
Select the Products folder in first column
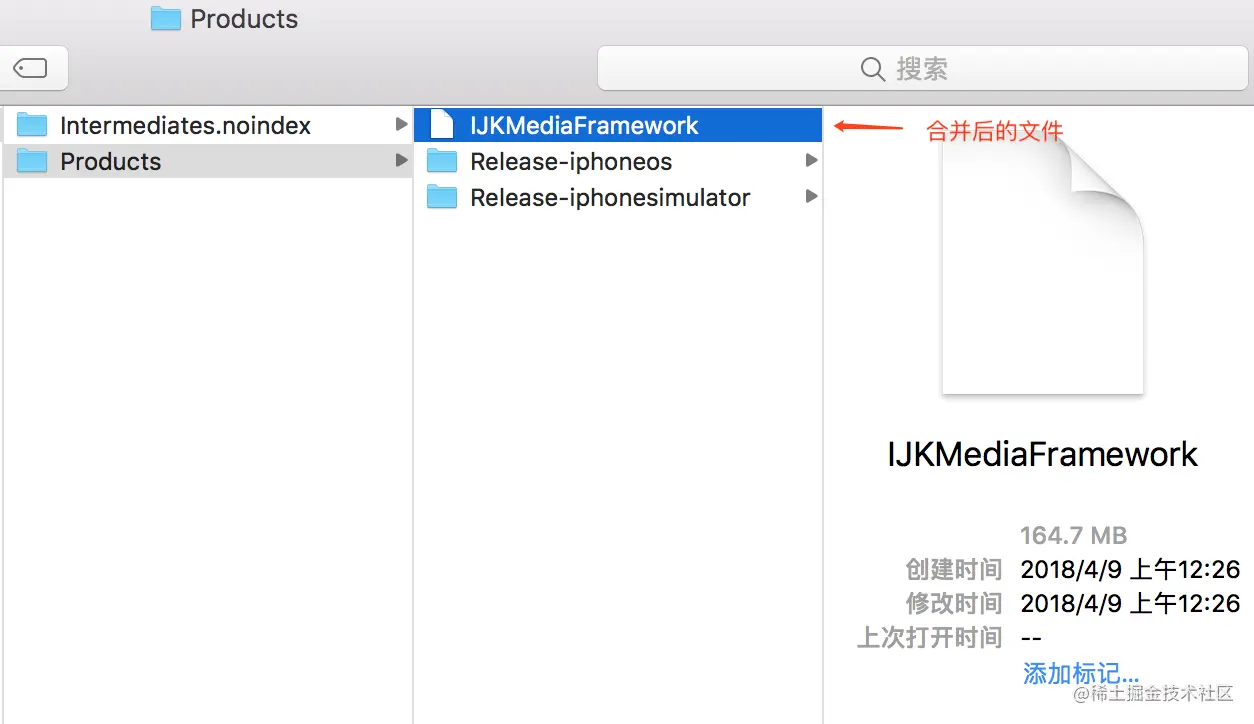pos(208,161)
